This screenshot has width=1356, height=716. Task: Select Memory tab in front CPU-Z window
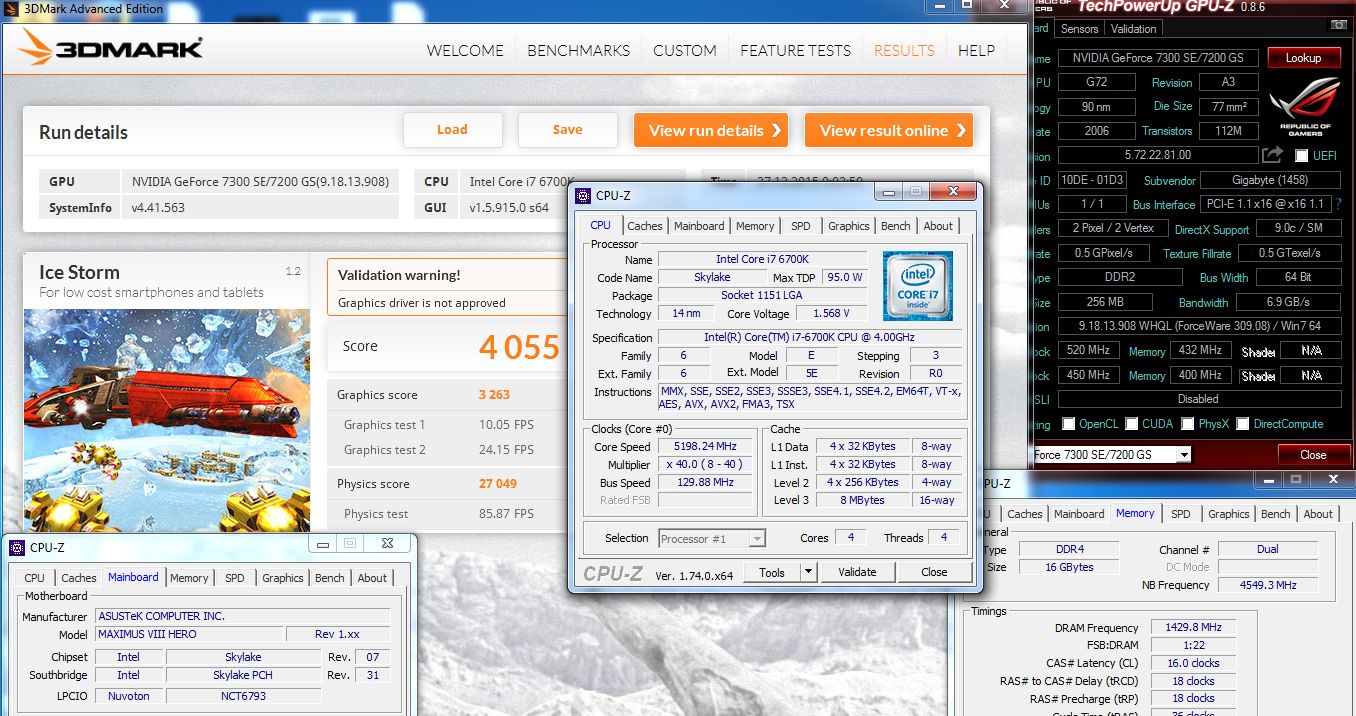click(x=754, y=226)
